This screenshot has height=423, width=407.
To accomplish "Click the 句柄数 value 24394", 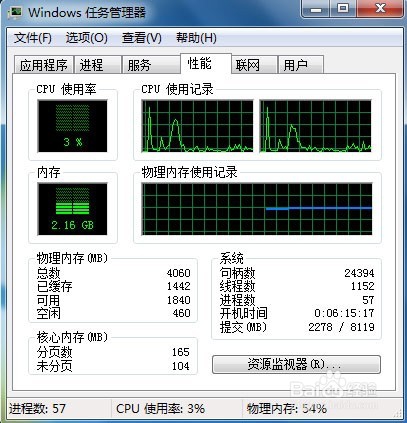I will 359,273.
